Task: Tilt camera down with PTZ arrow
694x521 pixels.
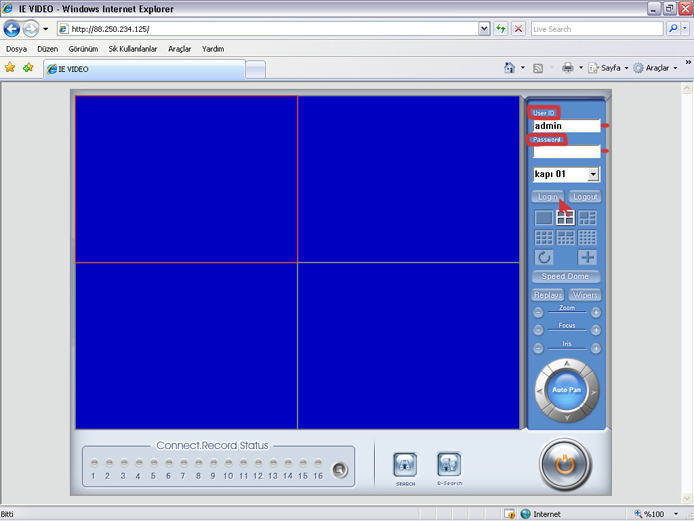Action: click(x=567, y=417)
